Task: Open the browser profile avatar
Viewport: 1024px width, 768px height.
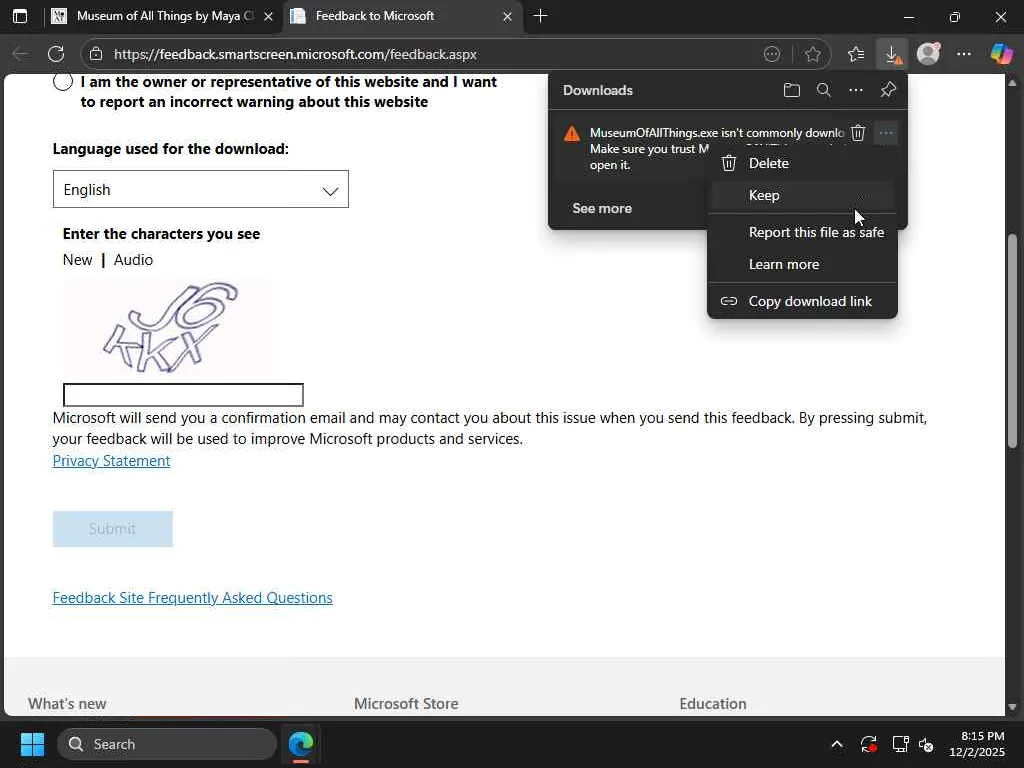Action: coord(928,54)
